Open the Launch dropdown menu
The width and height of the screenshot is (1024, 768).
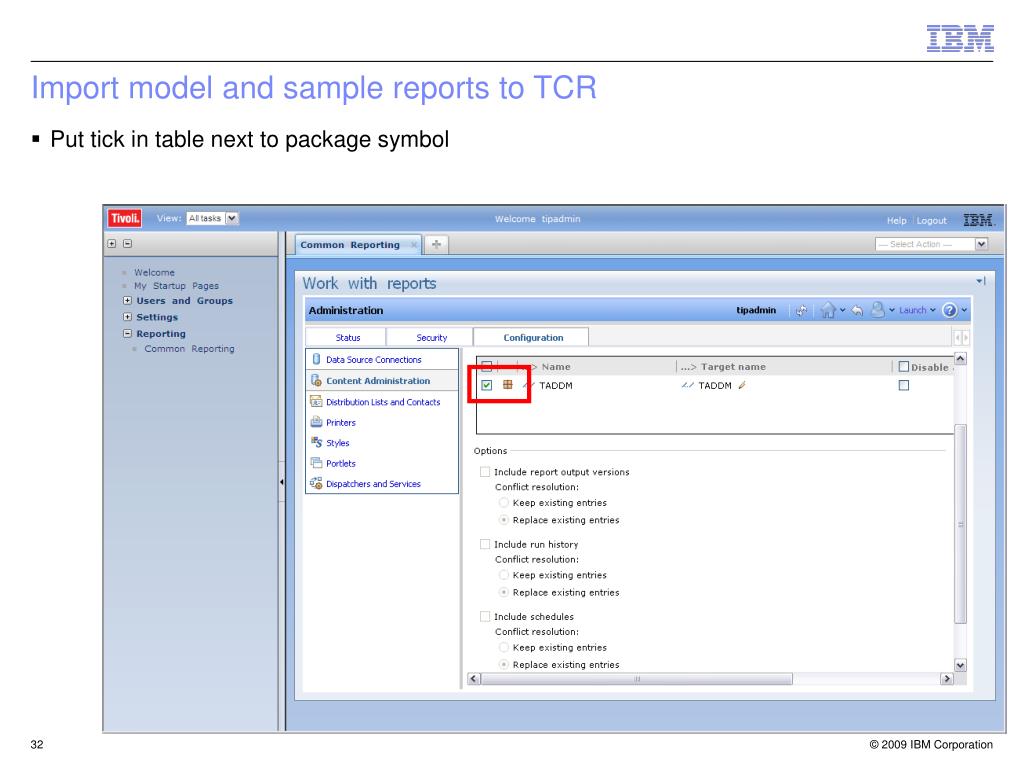(x=918, y=310)
